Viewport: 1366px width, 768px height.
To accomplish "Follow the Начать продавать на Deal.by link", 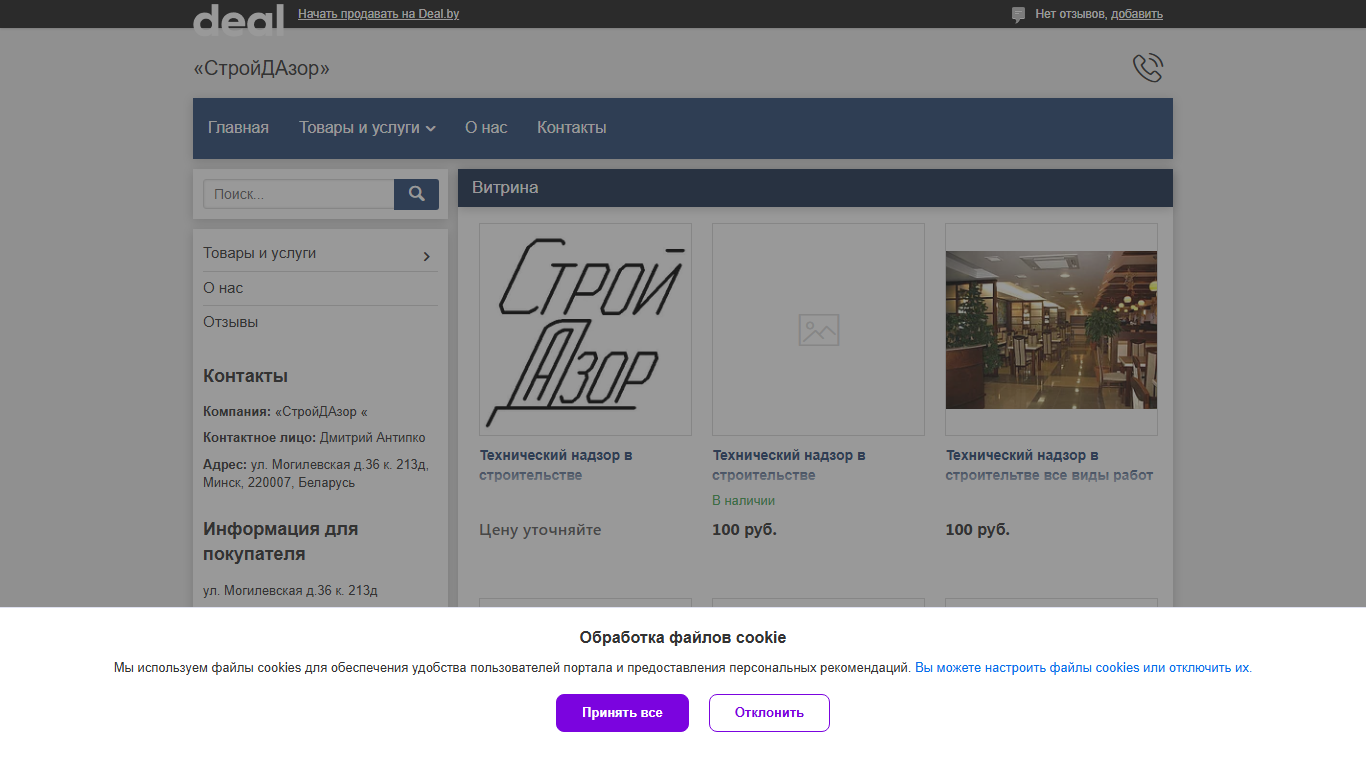I will (378, 14).
